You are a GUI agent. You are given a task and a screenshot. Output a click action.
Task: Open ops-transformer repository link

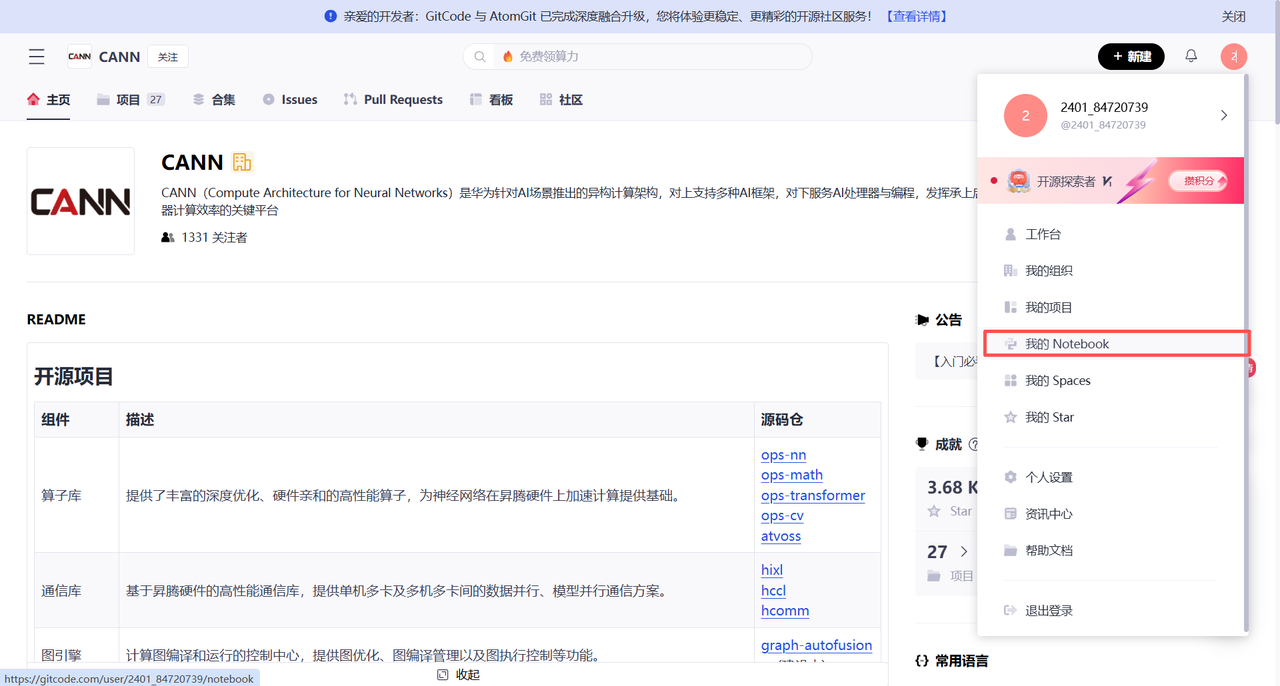coord(813,495)
